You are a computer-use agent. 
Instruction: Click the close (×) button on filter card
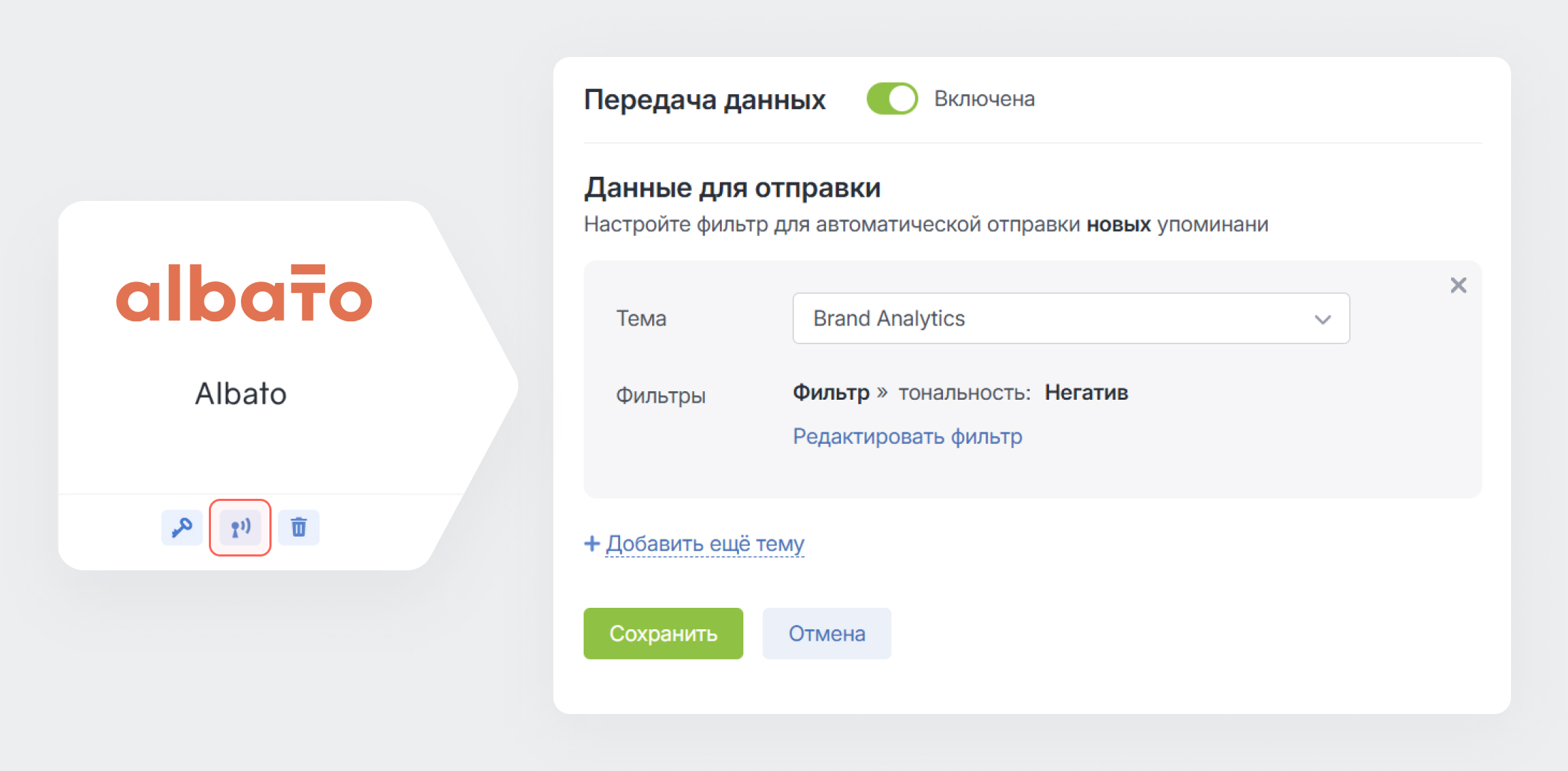[1459, 285]
